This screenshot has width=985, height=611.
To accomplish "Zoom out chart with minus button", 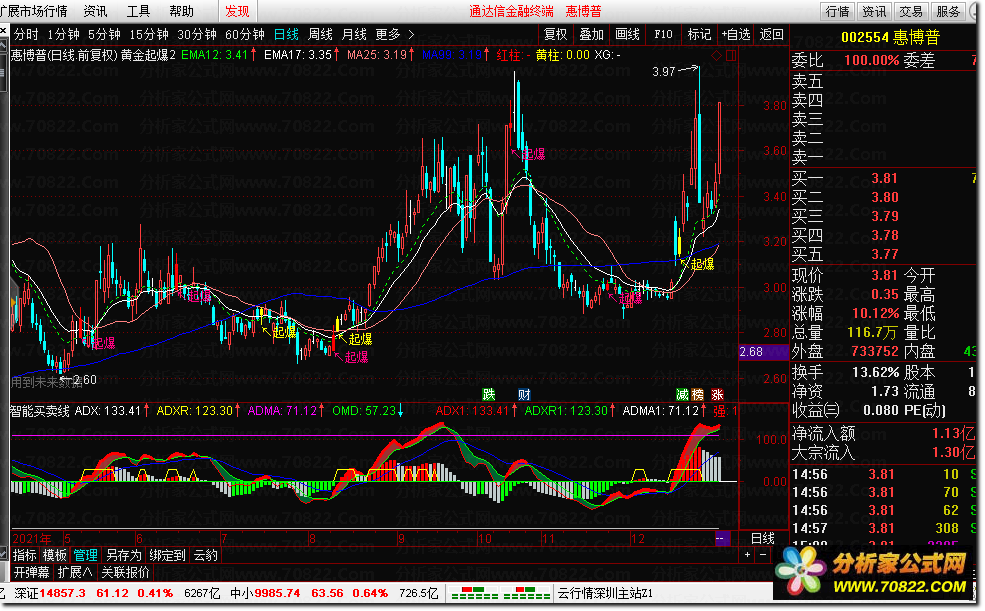I will [763, 554].
